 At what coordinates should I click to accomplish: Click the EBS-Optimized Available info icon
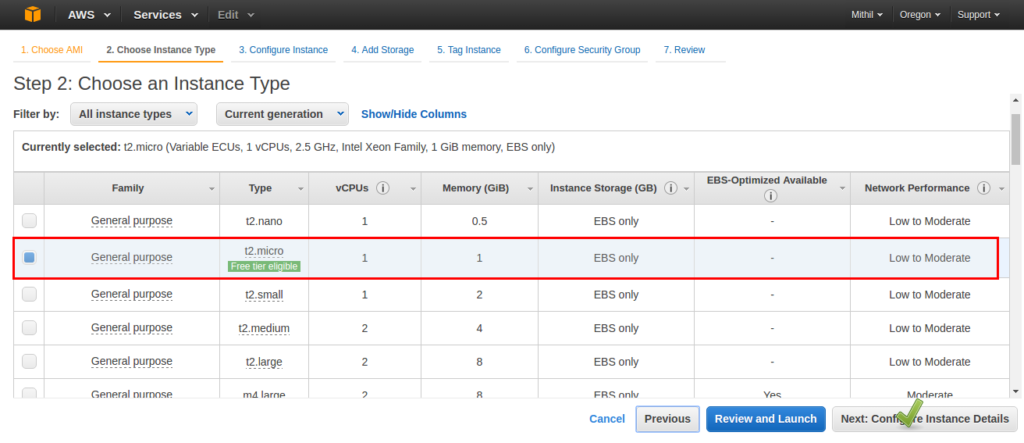coord(771,195)
